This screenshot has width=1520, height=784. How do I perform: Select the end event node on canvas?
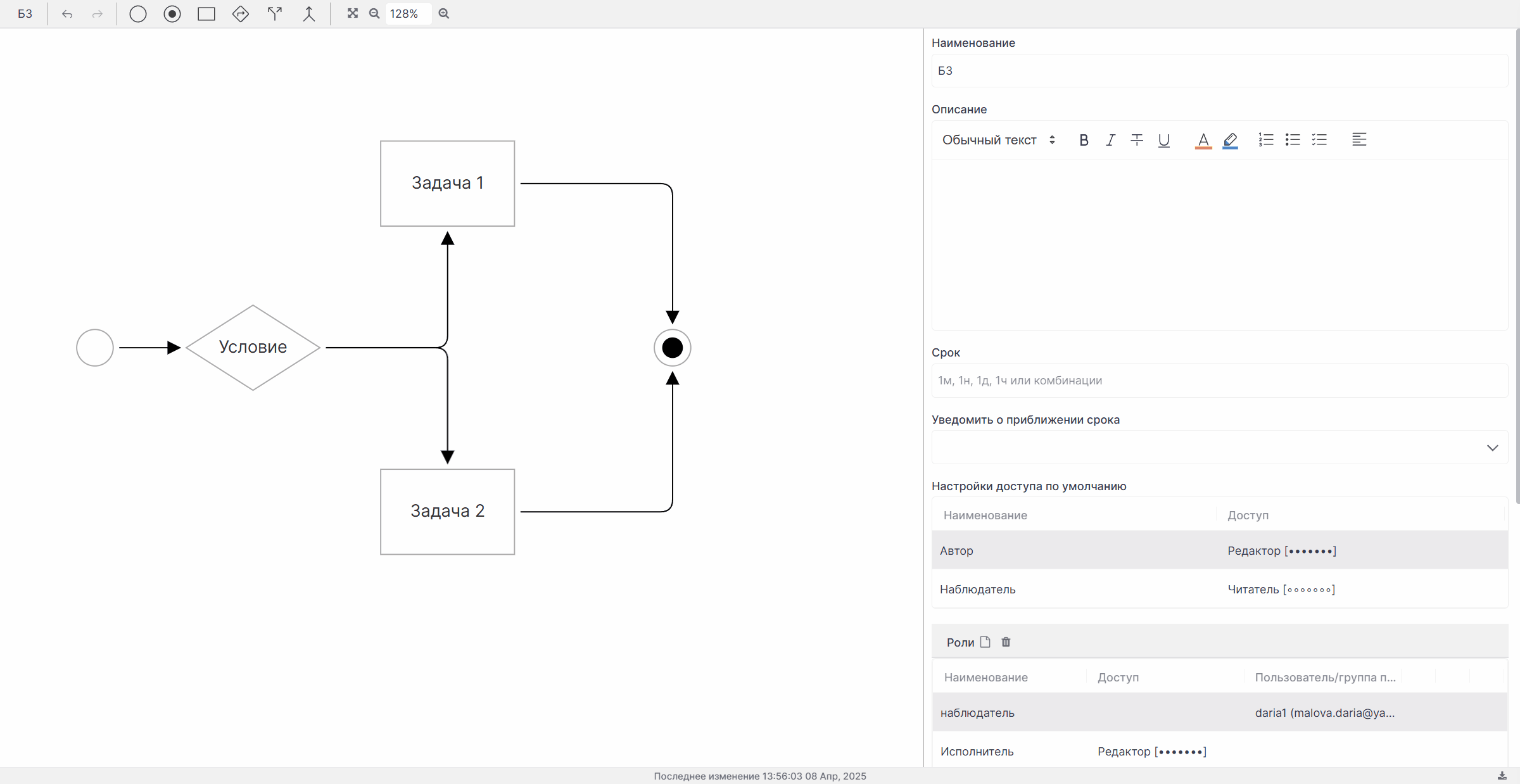click(x=673, y=348)
